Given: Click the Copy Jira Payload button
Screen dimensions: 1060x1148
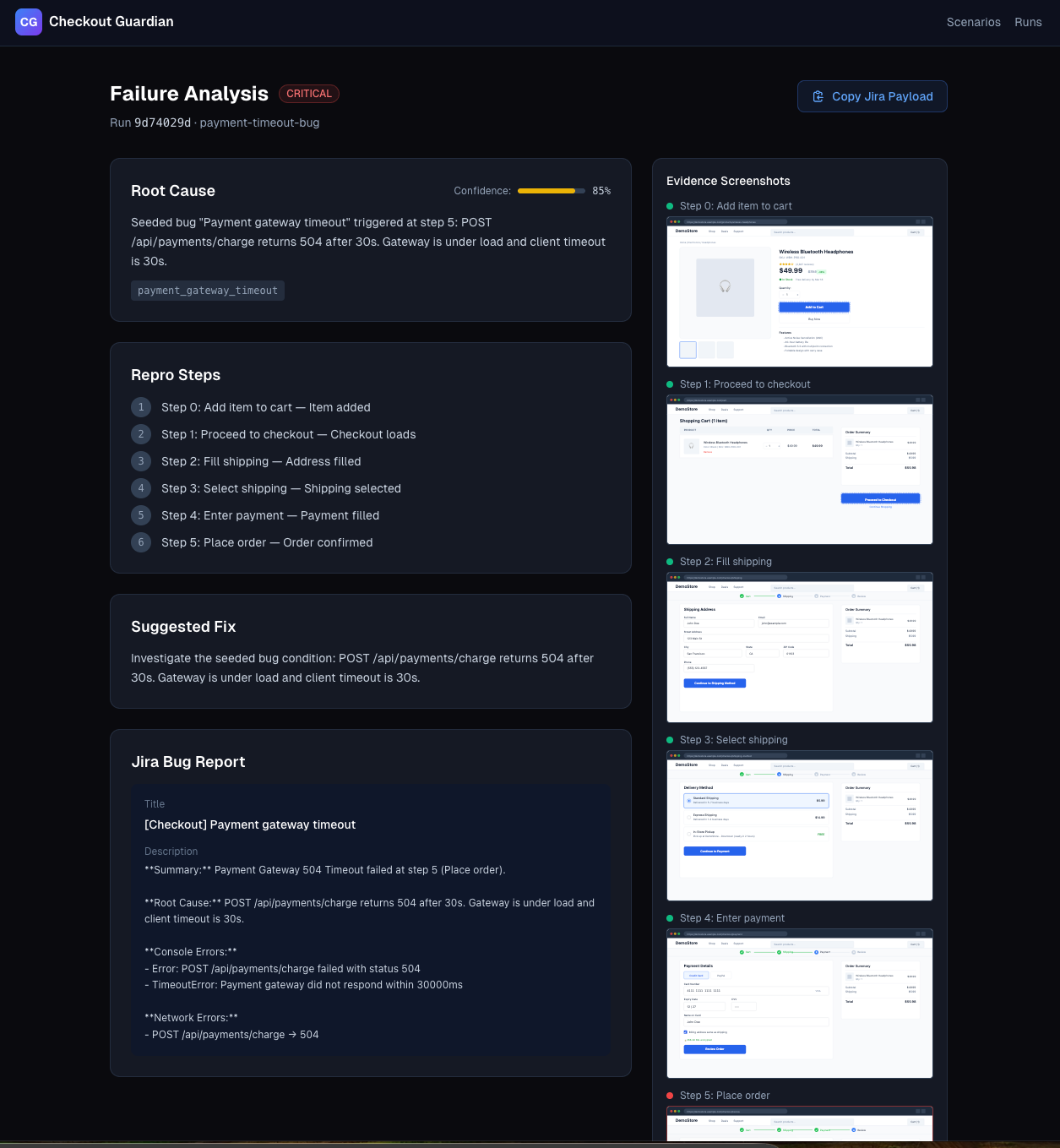Looking at the screenshot, I should (872, 96).
